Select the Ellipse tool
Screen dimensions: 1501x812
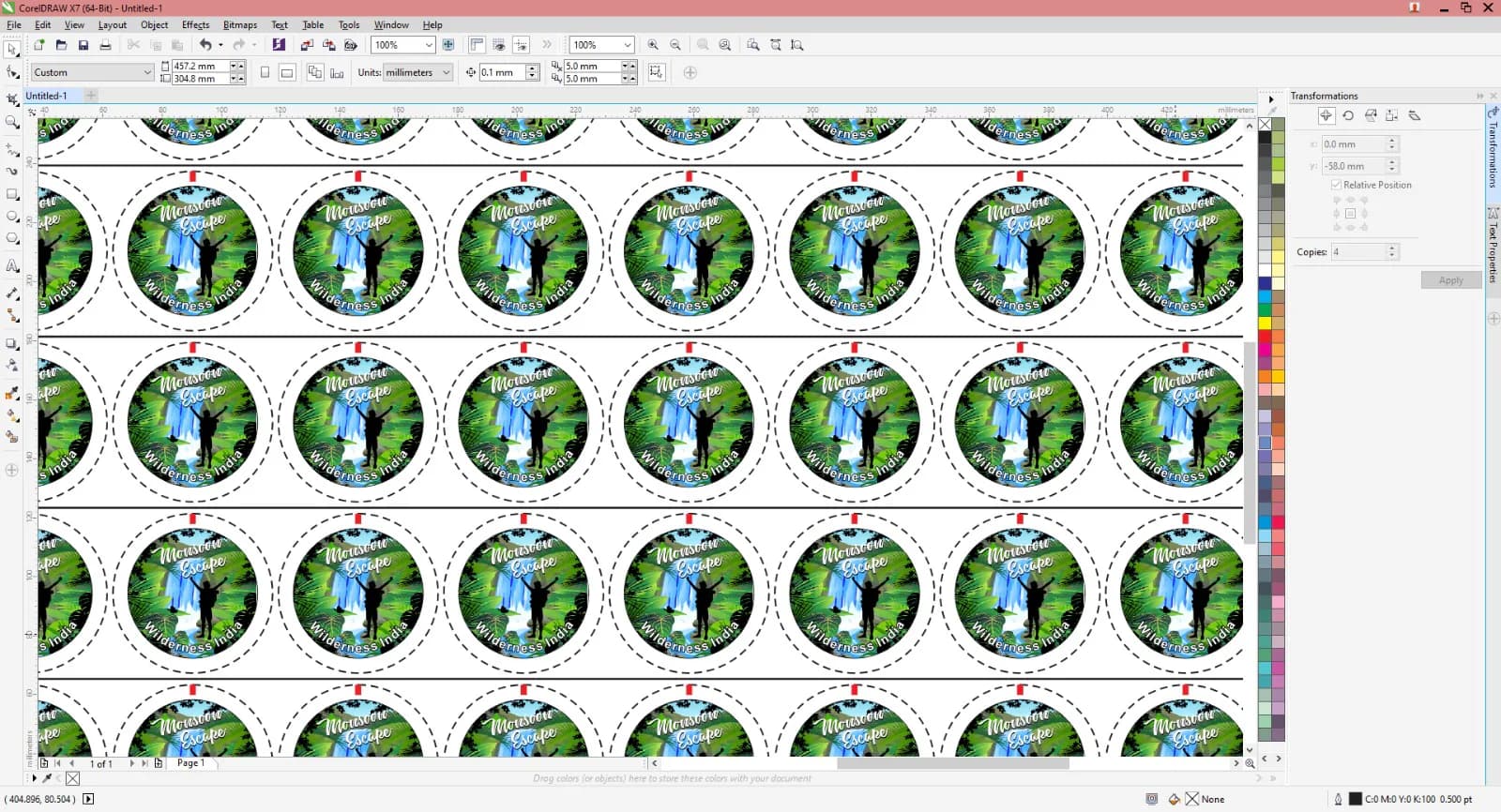click(12, 217)
